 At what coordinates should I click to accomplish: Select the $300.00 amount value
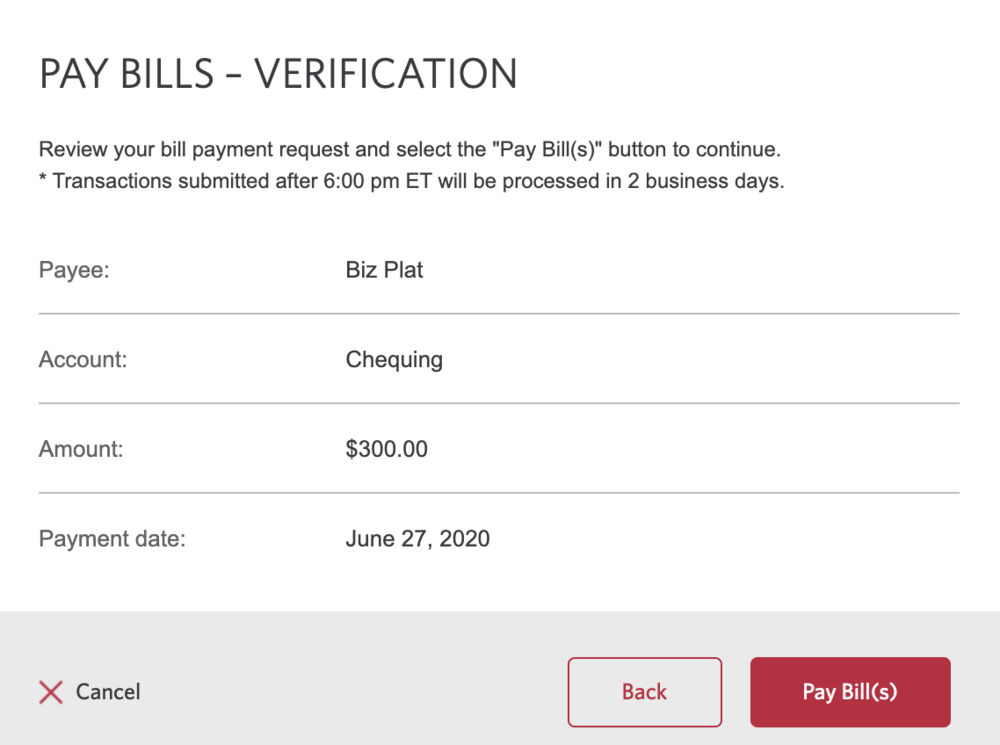[x=386, y=450]
